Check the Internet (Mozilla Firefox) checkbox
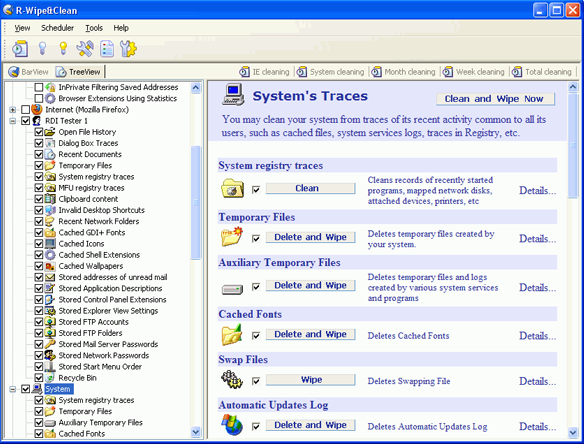 pos(25,110)
